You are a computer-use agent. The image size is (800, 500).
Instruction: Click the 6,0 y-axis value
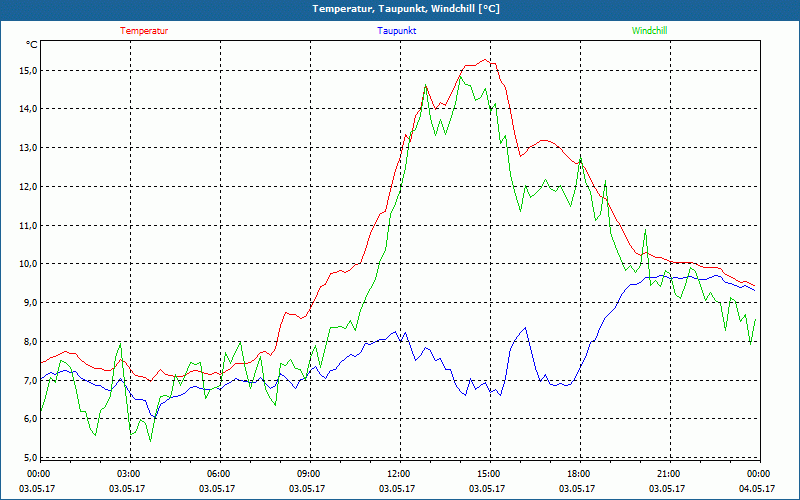(31, 418)
